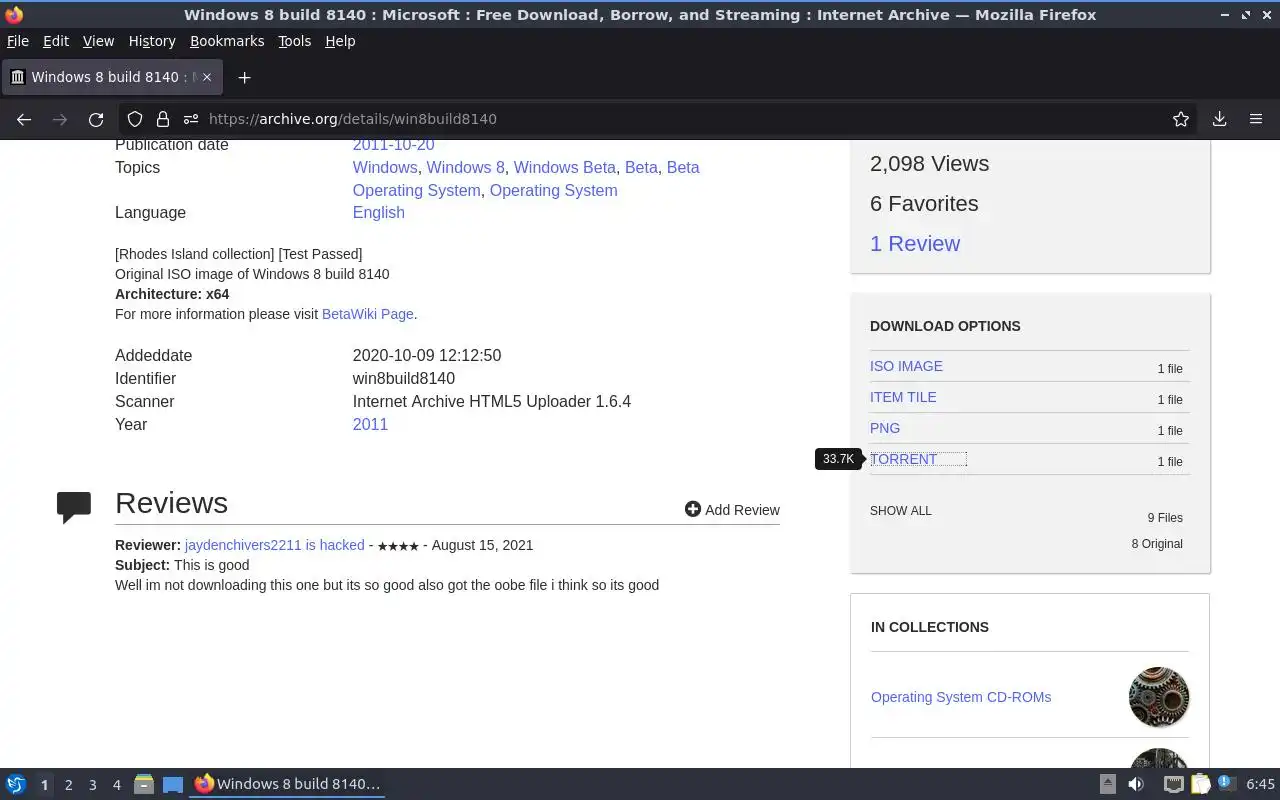Open the Windows 8 topic link
The width and height of the screenshot is (1280, 800).
pos(466,167)
